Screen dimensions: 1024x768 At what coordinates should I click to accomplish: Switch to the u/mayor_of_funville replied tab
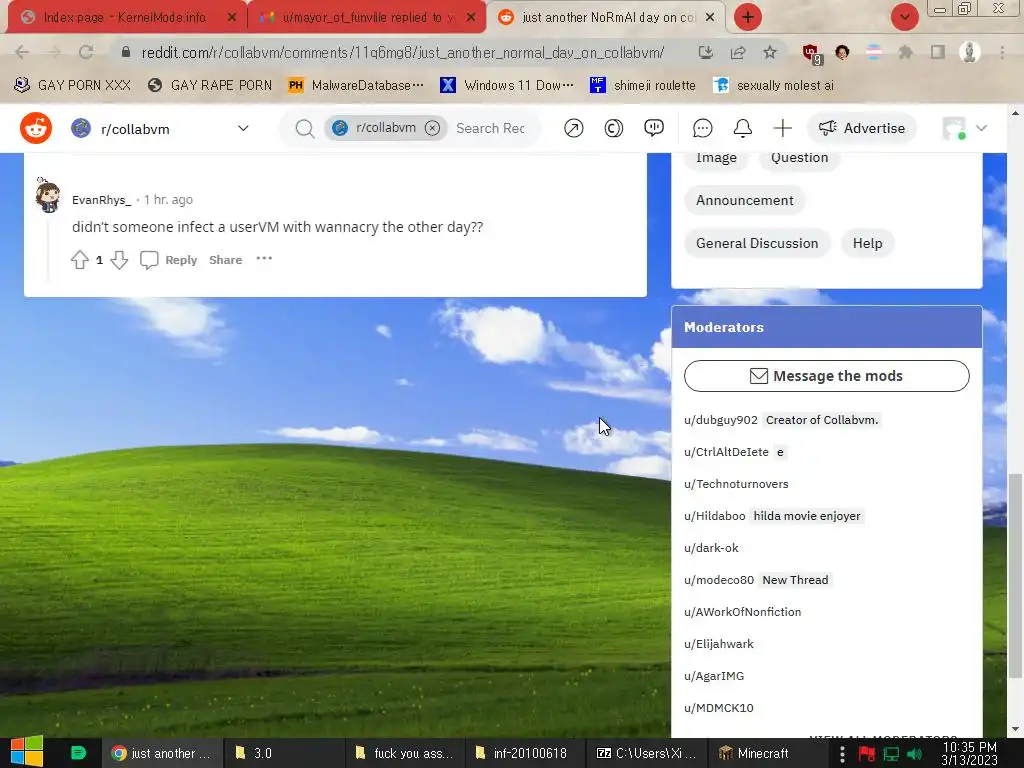[x=366, y=17]
